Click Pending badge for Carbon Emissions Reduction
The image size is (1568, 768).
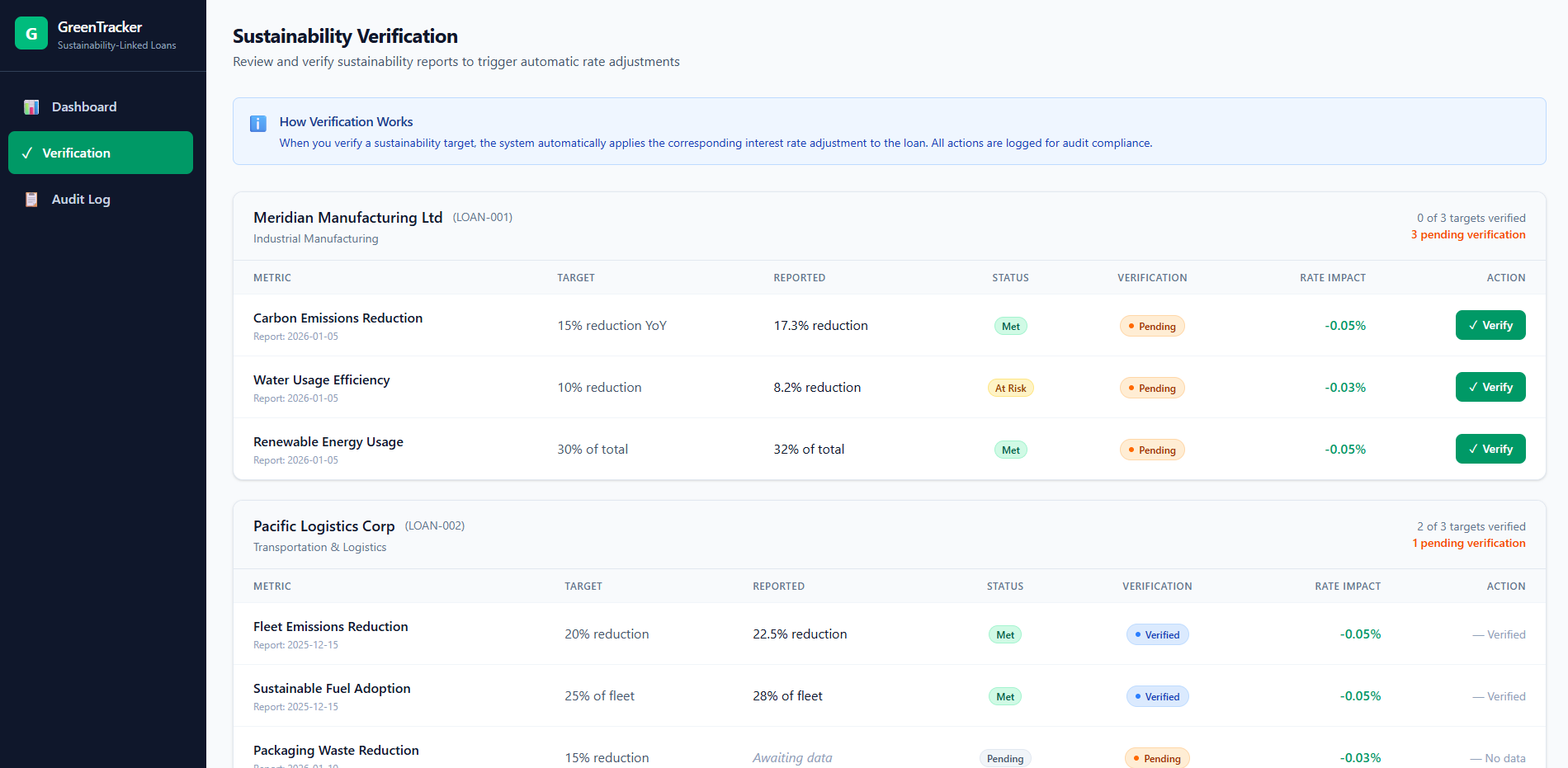(1152, 326)
